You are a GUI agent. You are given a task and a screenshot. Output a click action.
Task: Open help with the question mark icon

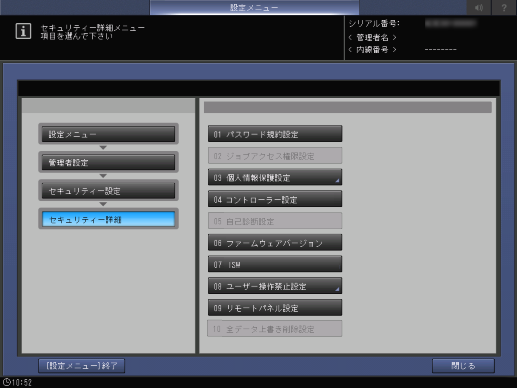[x=504, y=7]
